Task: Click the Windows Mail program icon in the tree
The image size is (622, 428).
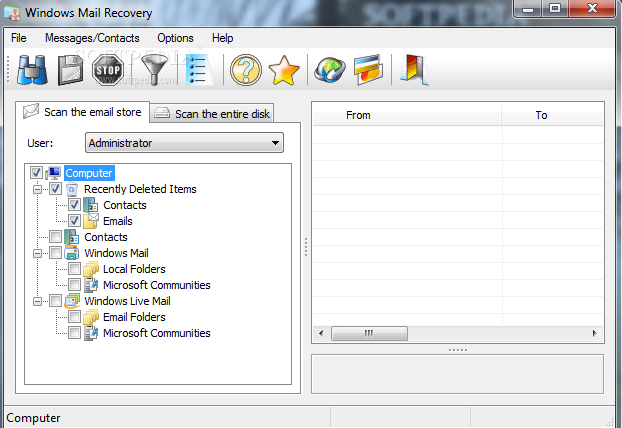Action: tap(72, 253)
